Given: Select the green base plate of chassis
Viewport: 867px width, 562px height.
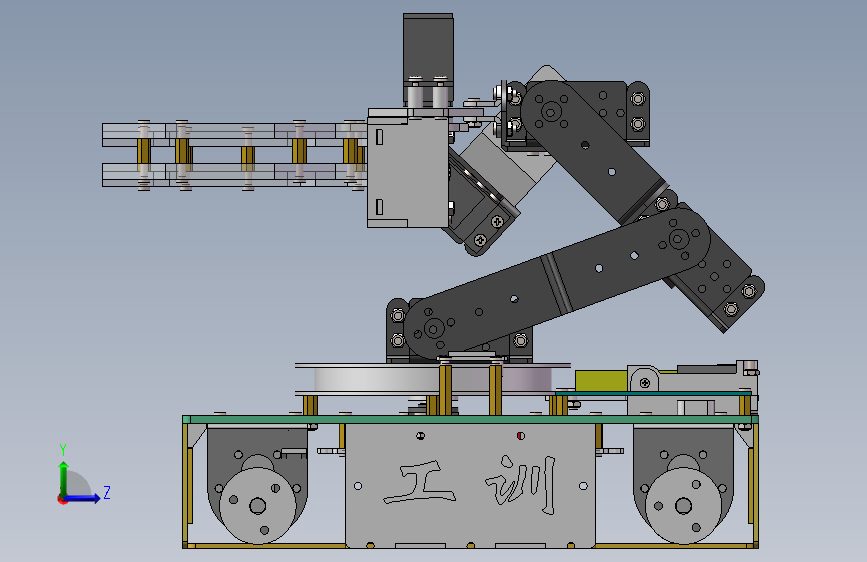Looking at the screenshot, I should (470, 419).
